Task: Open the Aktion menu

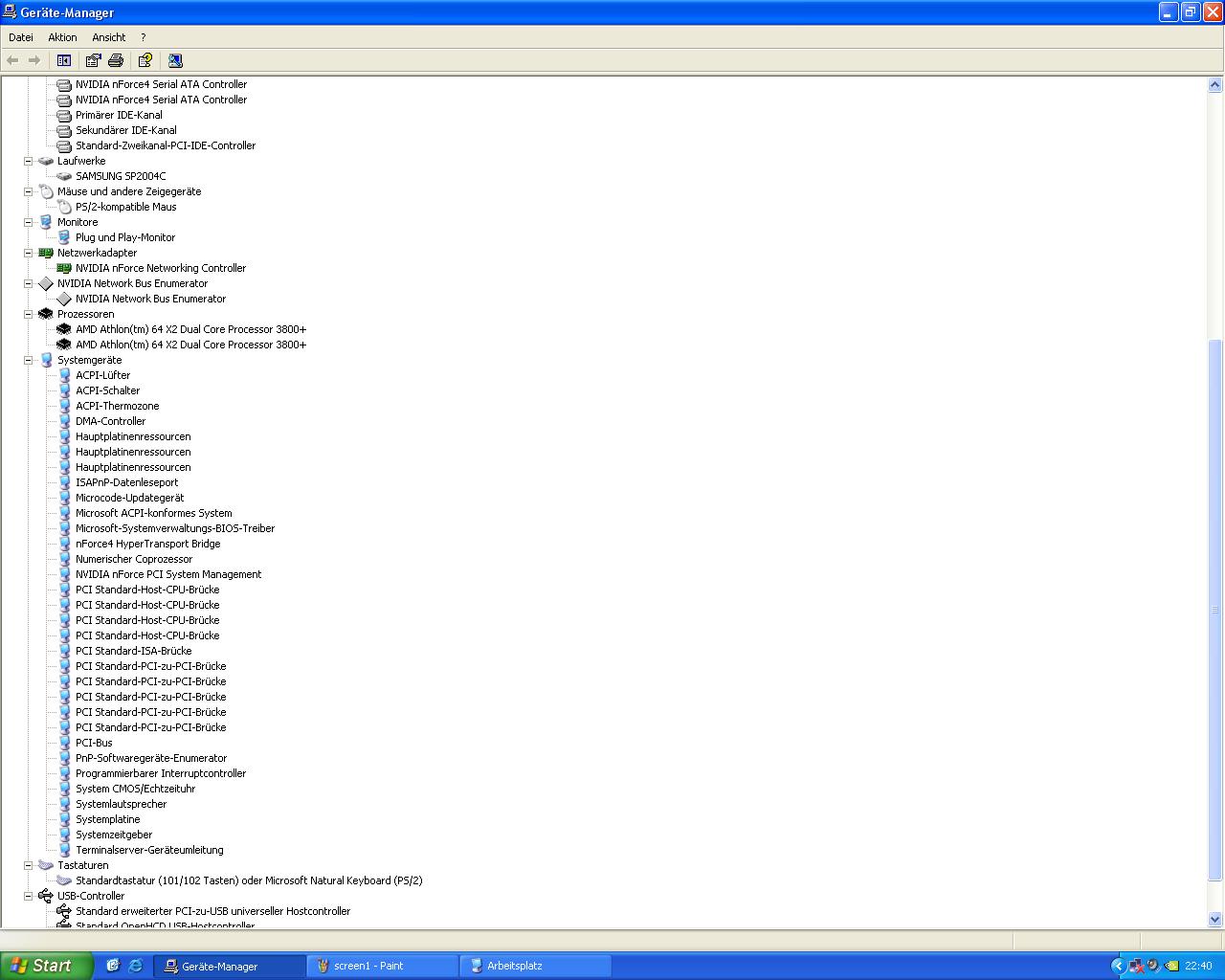Action: pyautogui.click(x=62, y=37)
